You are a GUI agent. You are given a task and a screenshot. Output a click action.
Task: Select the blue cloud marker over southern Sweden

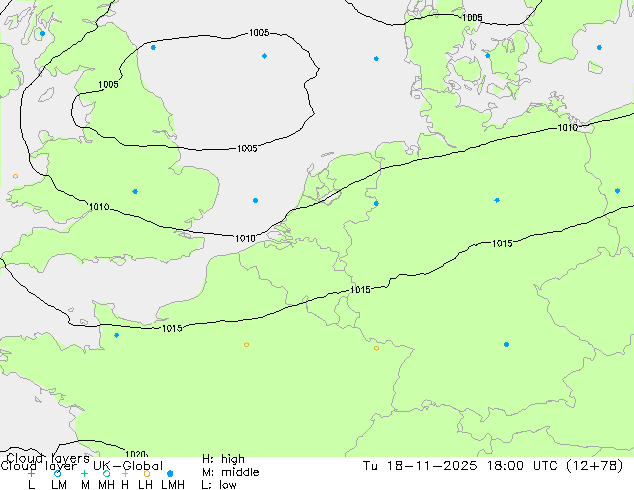point(599,48)
